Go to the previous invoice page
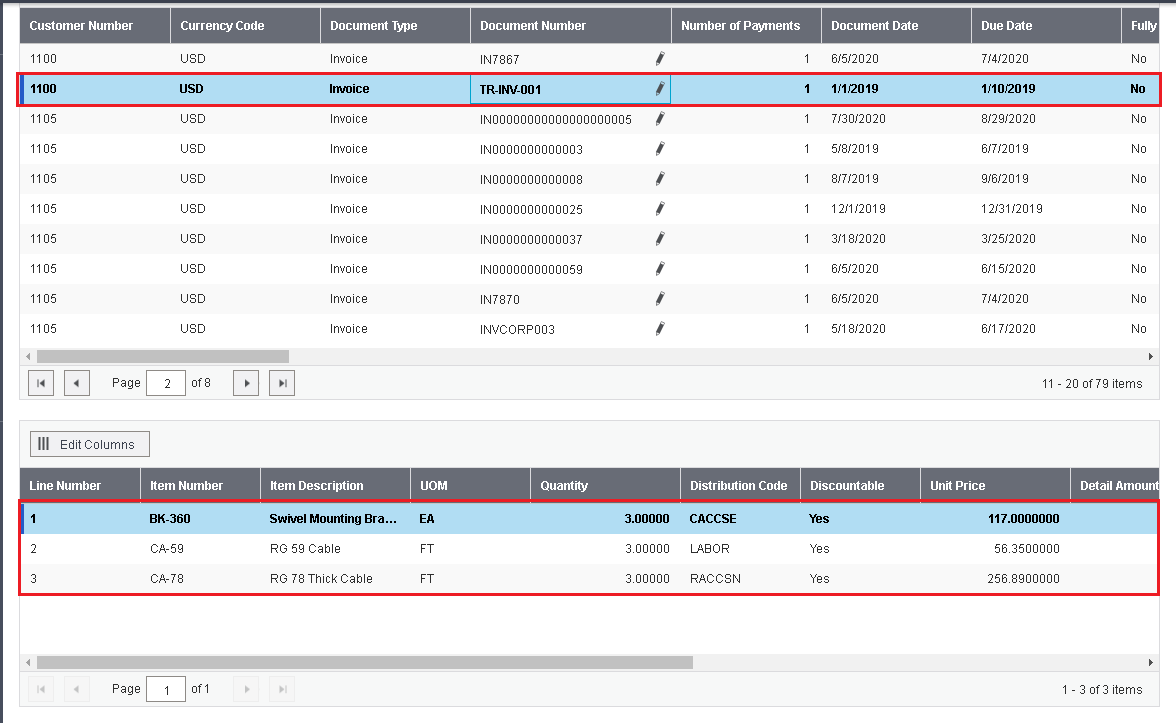1176x723 pixels. (x=76, y=383)
